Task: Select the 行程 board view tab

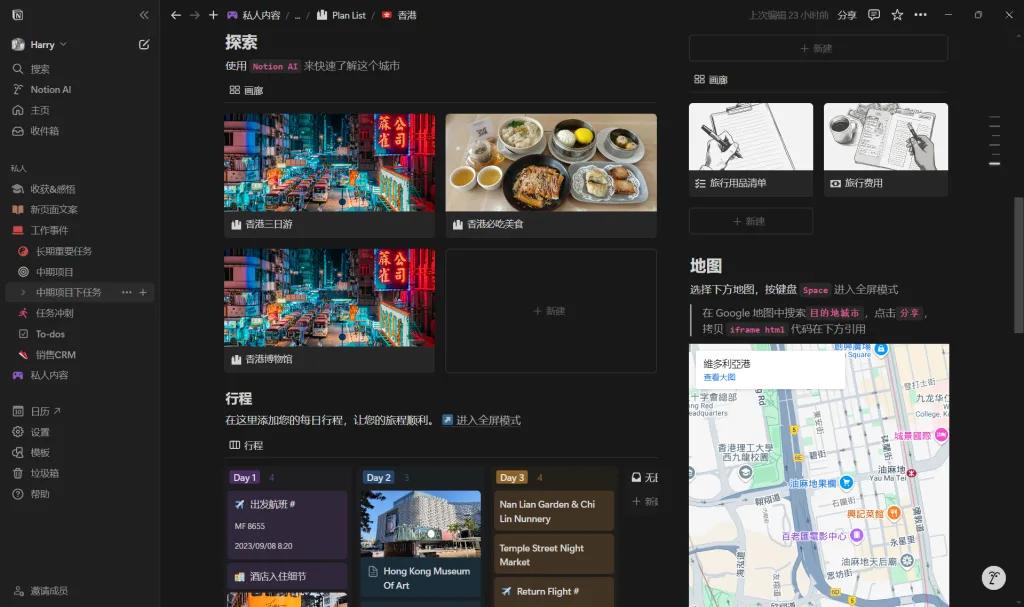Action: pyautogui.click(x=246, y=445)
